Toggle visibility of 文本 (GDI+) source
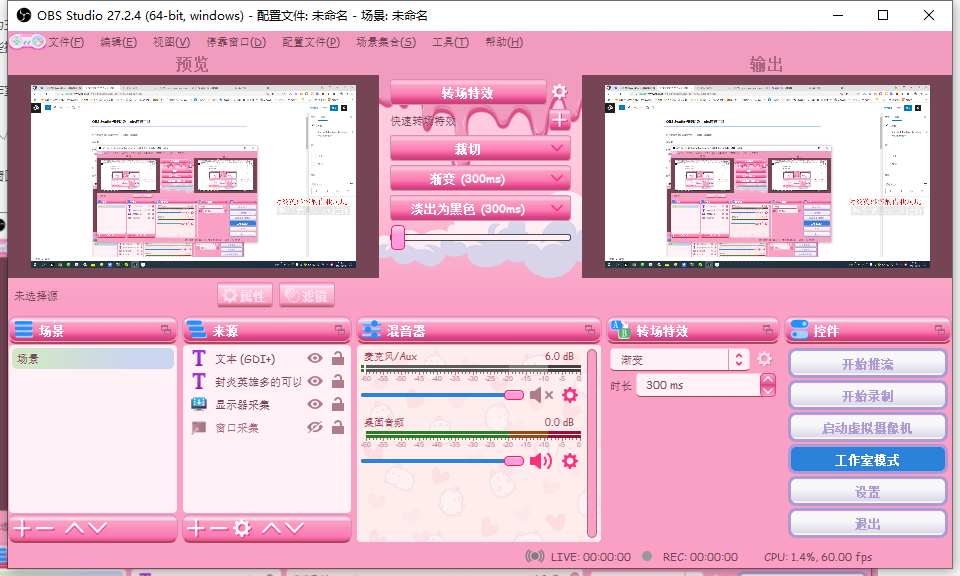The image size is (960, 576). (x=315, y=359)
